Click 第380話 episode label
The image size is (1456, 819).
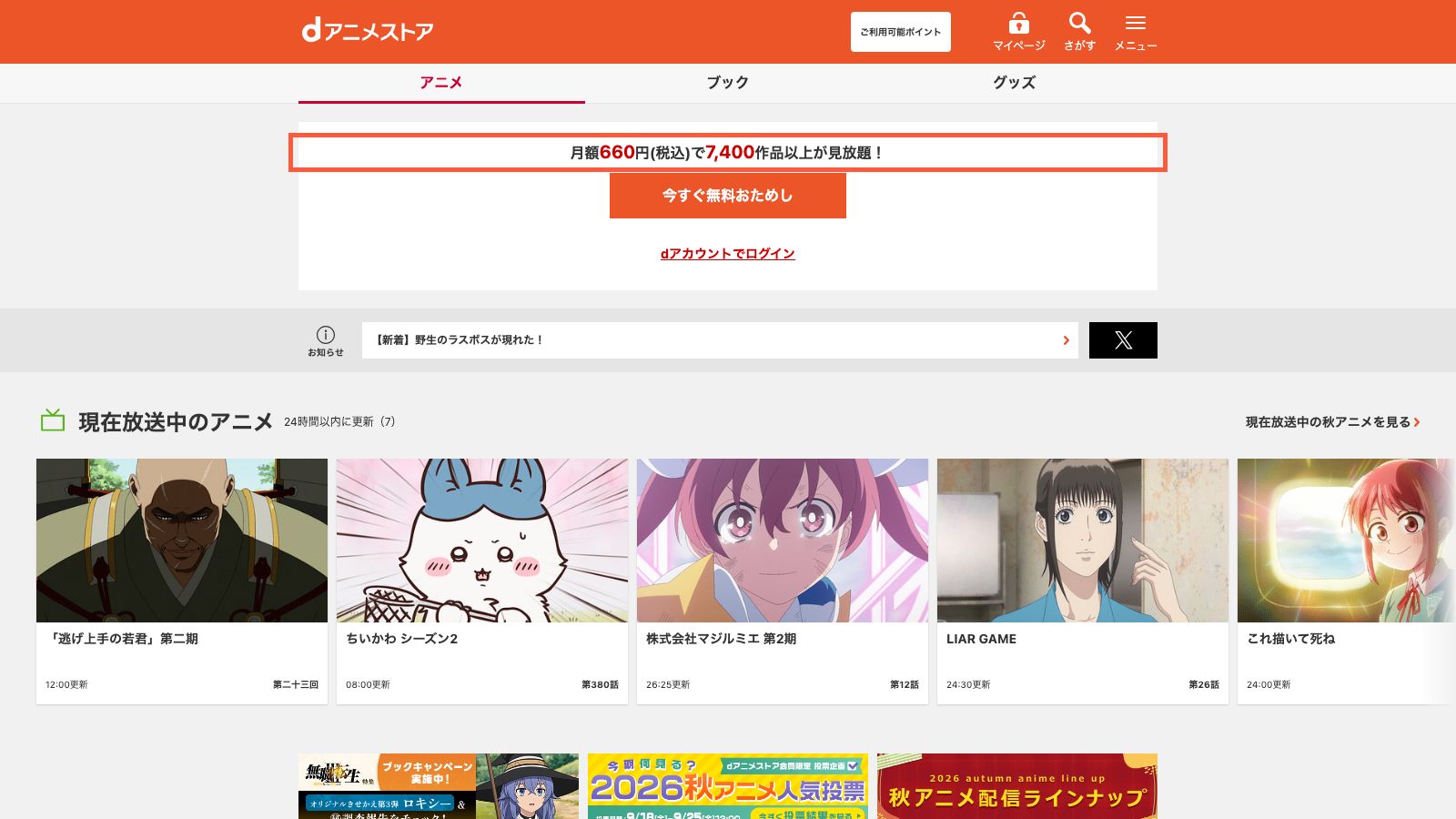tap(600, 684)
